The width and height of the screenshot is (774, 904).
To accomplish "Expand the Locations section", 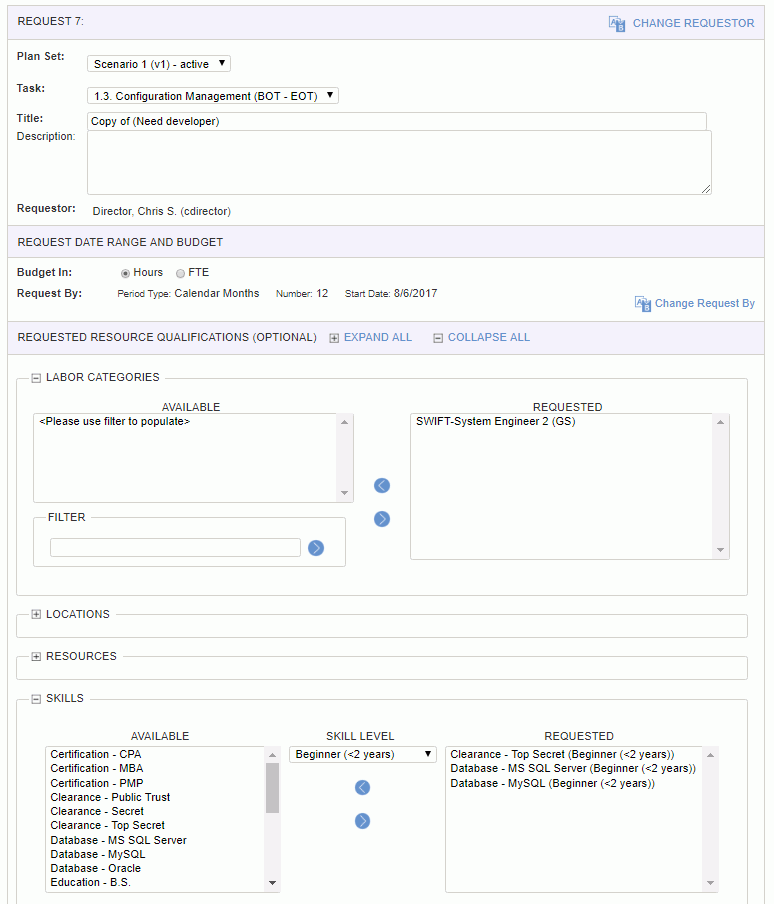I will pyautogui.click(x=36, y=615).
